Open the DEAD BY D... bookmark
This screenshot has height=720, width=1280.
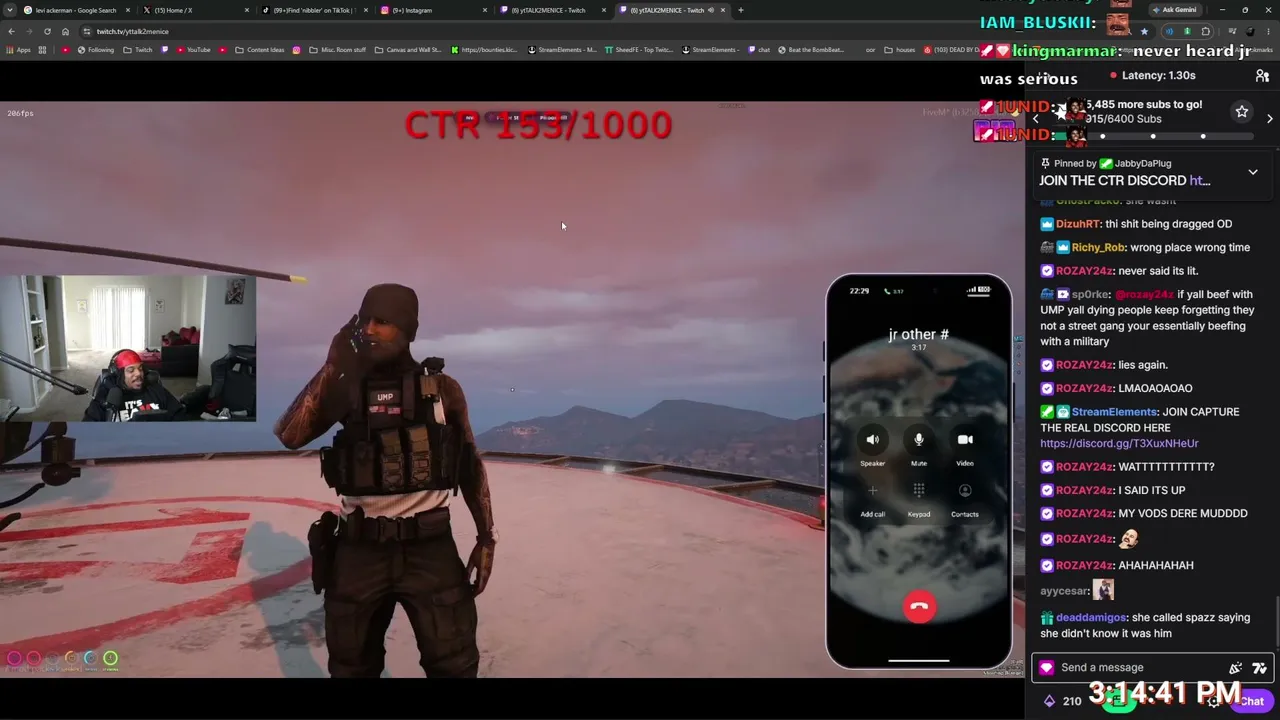click(952, 50)
